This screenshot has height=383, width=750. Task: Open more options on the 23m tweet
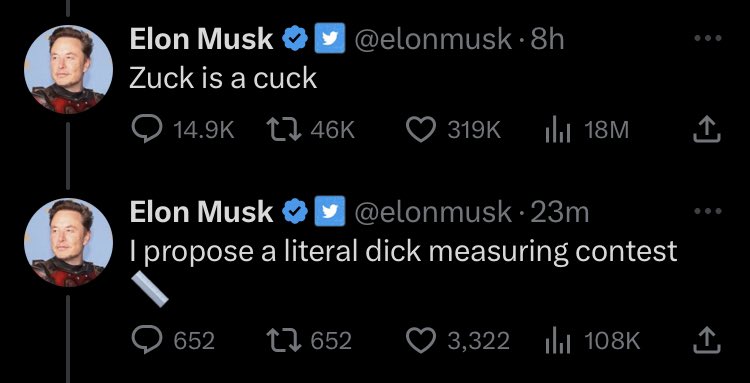707,211
